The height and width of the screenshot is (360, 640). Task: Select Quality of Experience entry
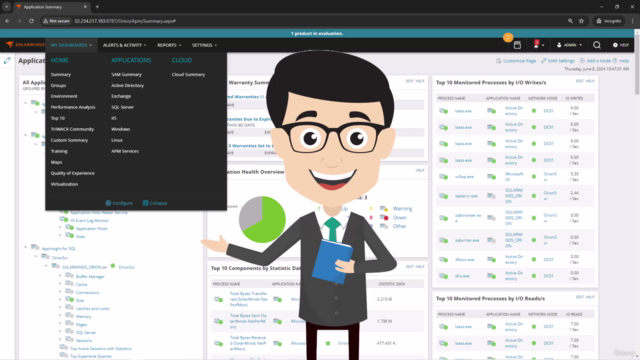(73, 173)
